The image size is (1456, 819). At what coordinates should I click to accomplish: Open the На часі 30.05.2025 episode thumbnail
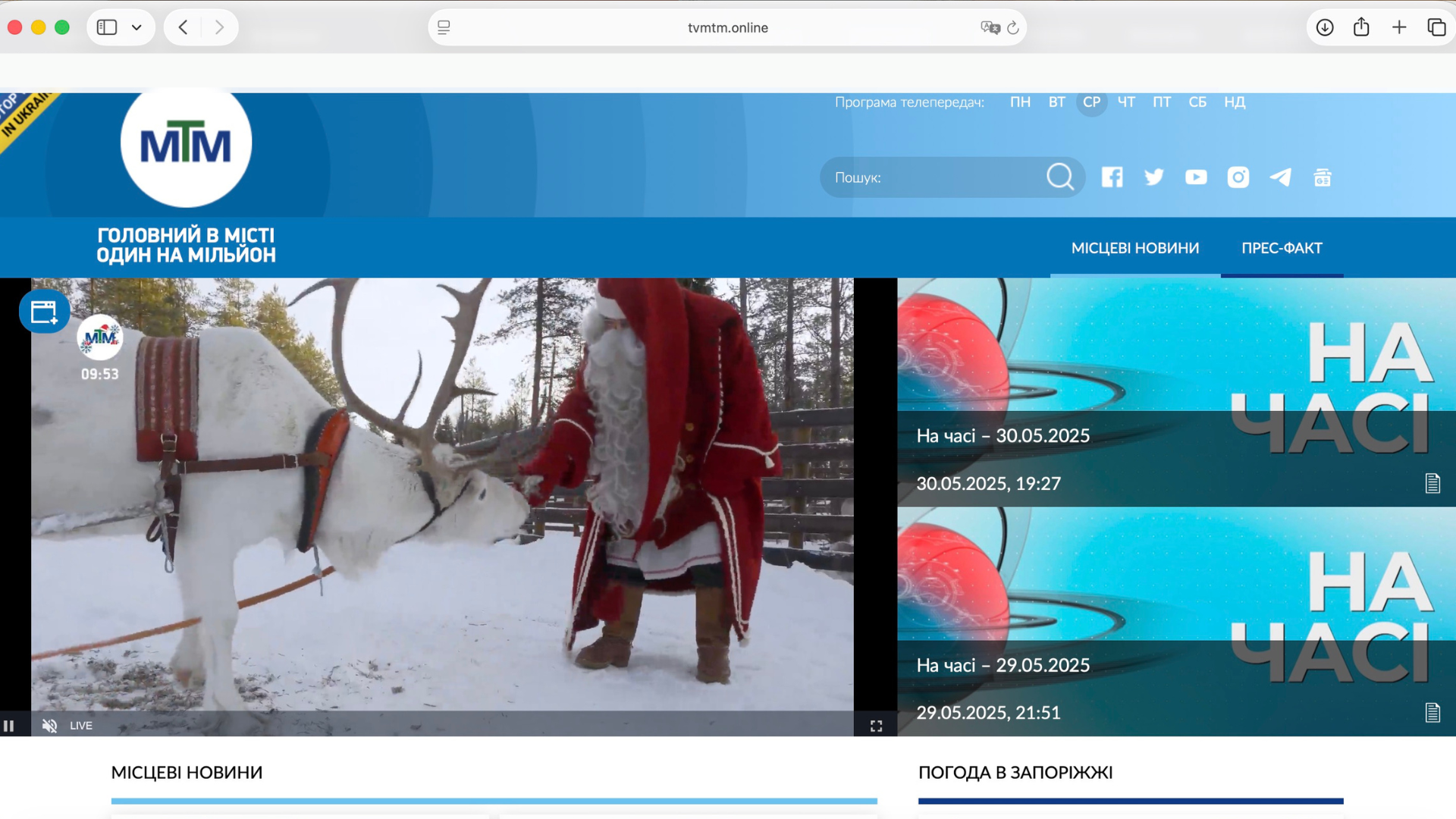tap(1175, 391)
